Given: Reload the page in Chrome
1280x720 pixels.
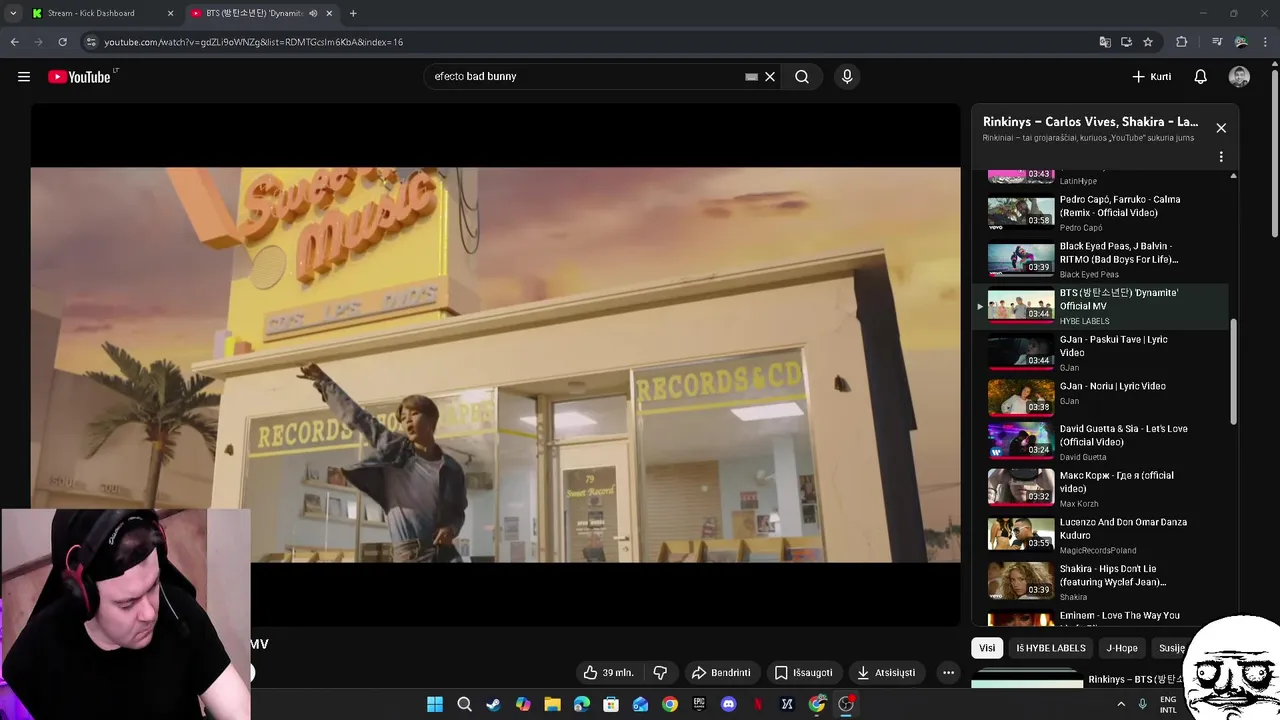Looking at the screenshot, I should point(62,42).
